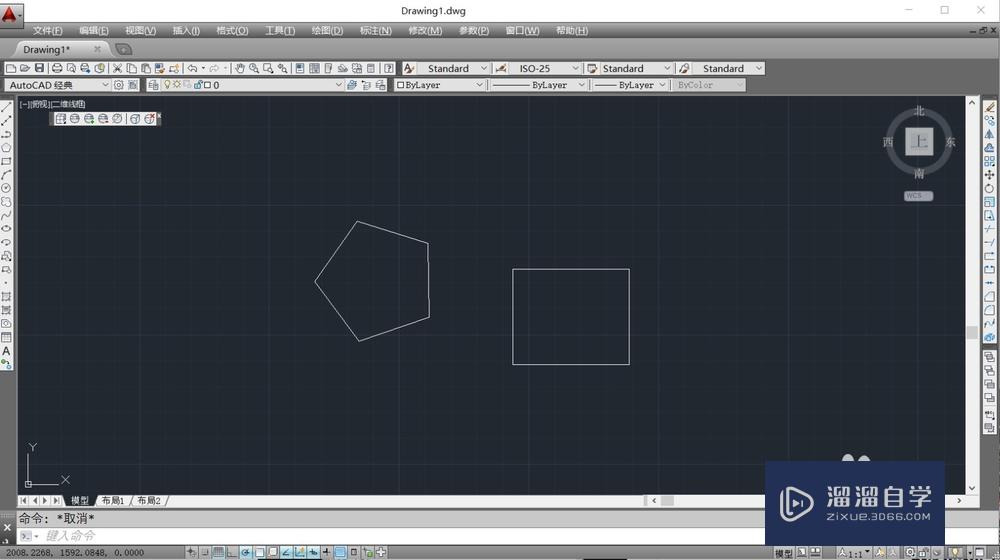Select the Polygon draw tool

[6, 147]
